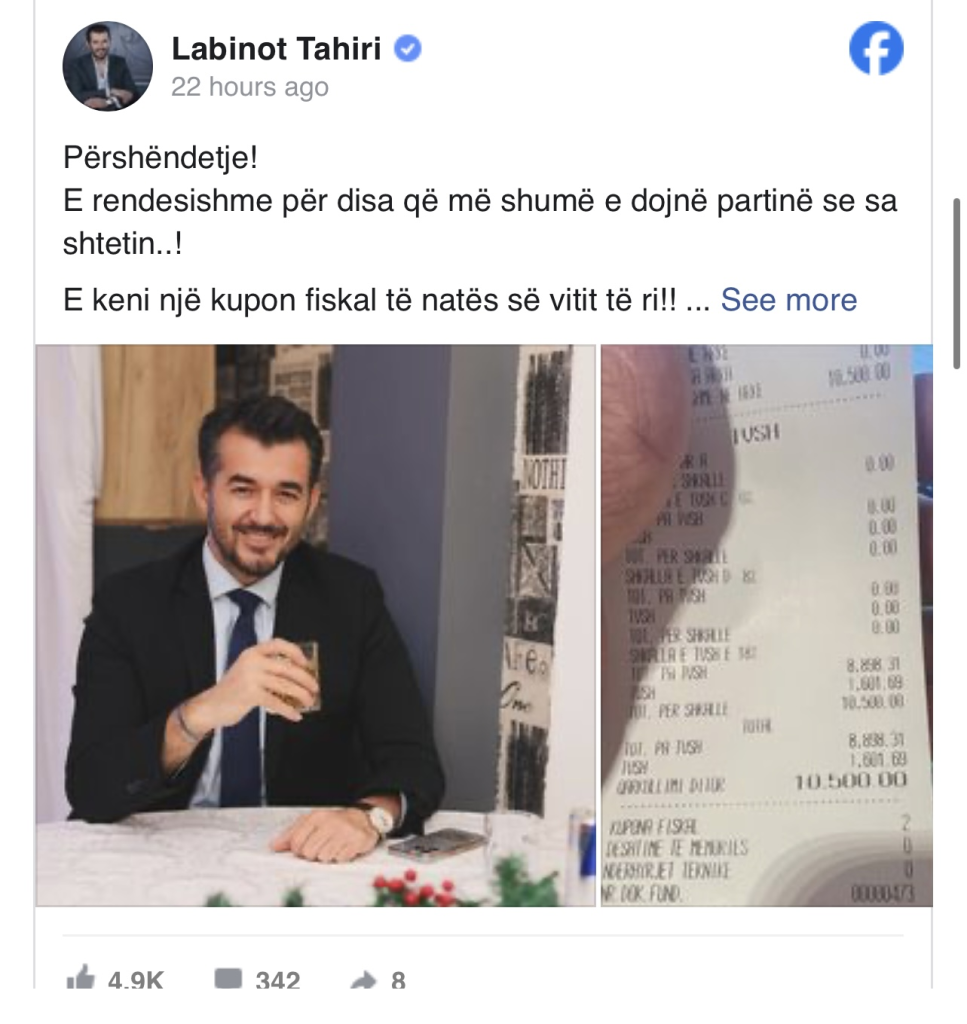Image resolution: width=967 pixels, height=1024 pixels.
Task: View the 342 comments count
Action: click(x=277, y=979)
